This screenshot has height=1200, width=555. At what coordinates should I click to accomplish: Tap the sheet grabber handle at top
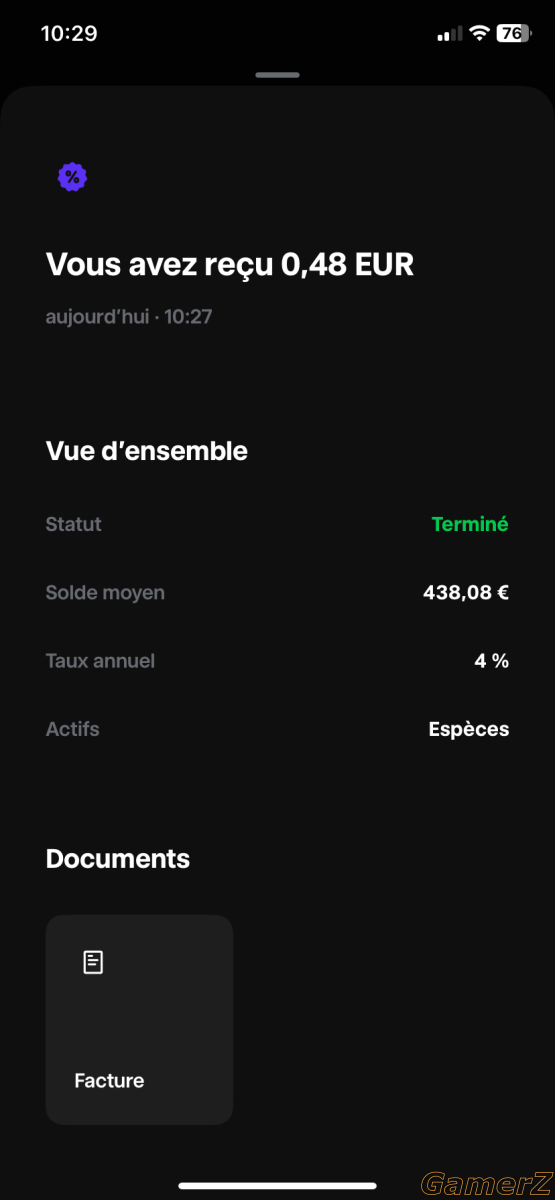(x=277, y=75)
